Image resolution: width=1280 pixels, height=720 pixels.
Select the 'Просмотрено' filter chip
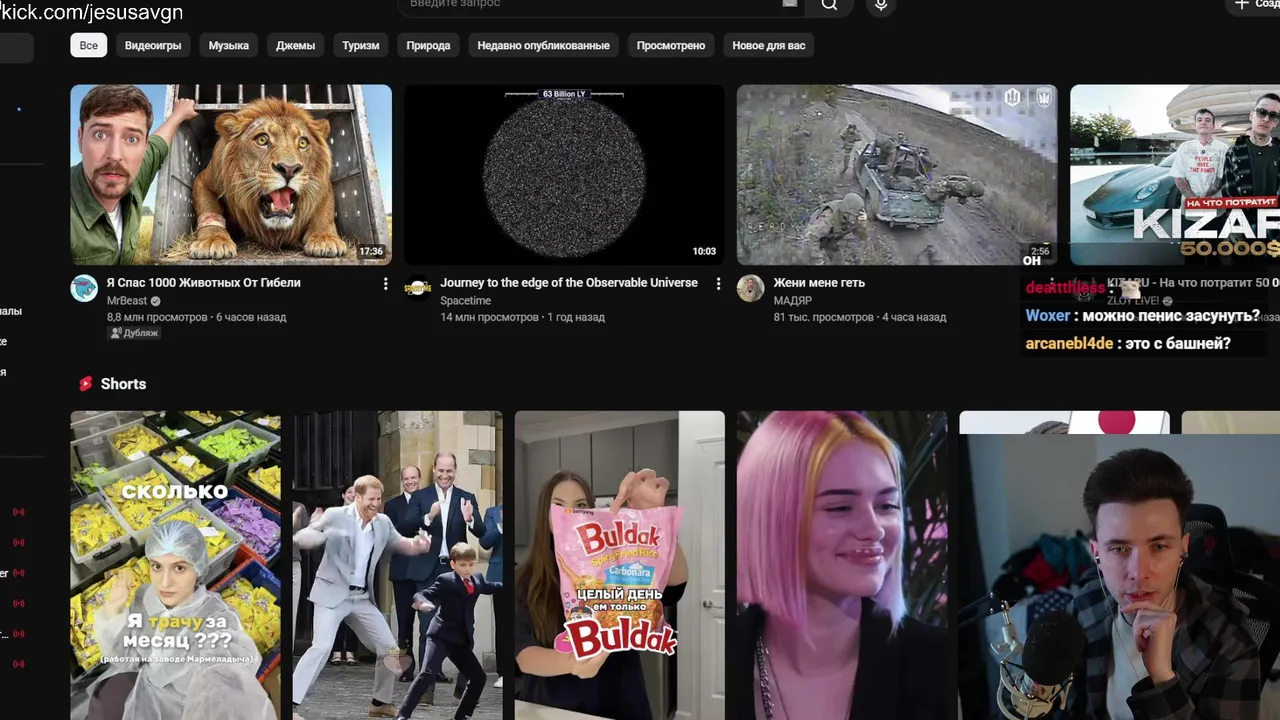pos(671,45)
